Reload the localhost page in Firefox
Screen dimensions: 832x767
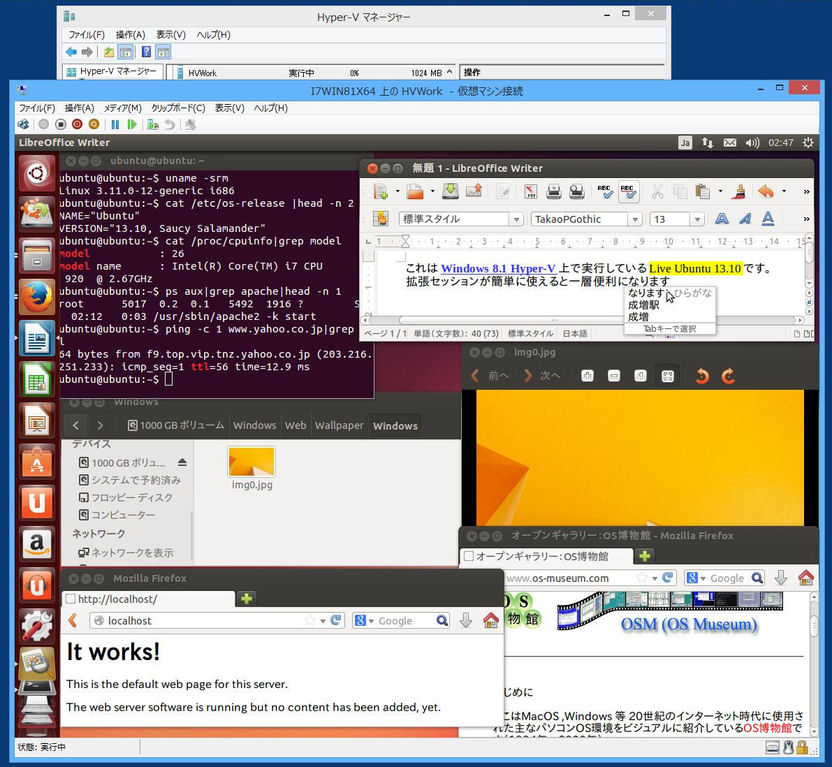(x=335, y=620)
